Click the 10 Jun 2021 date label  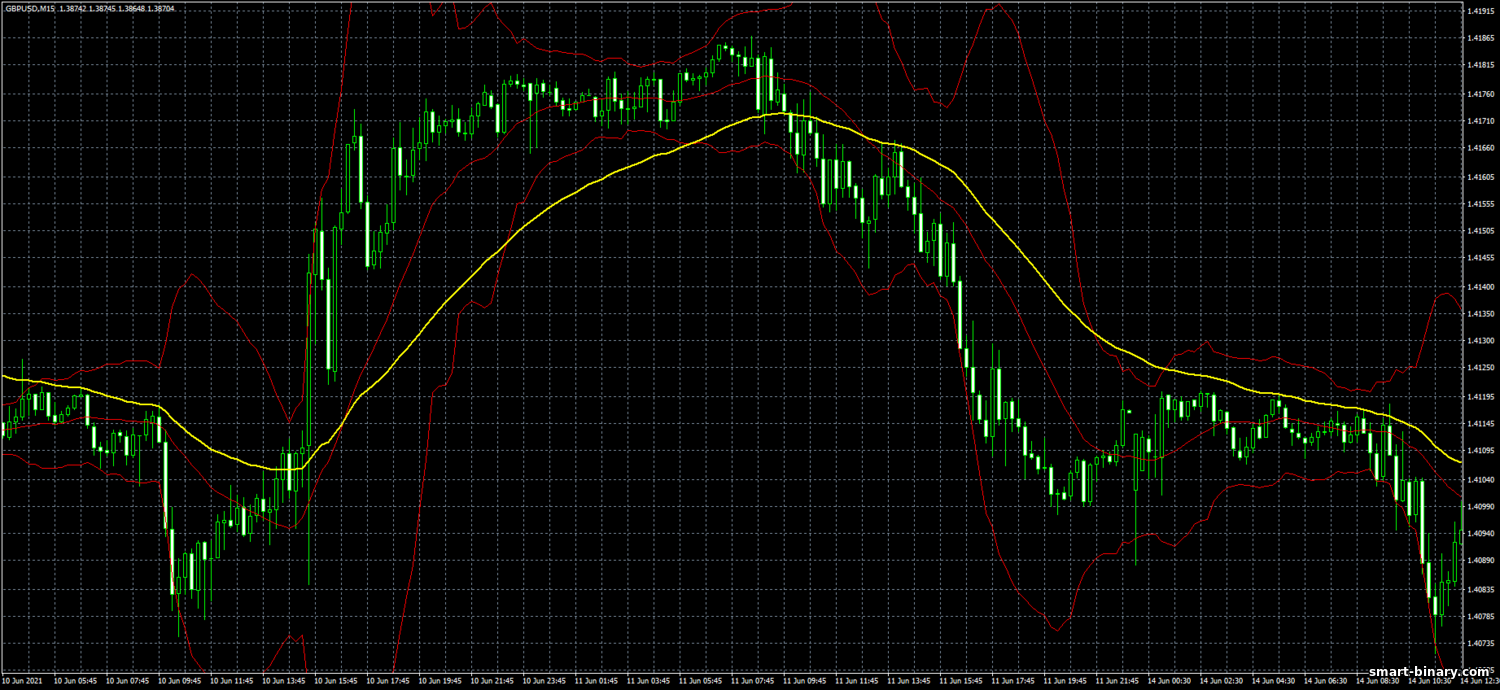tap(21, 681)
